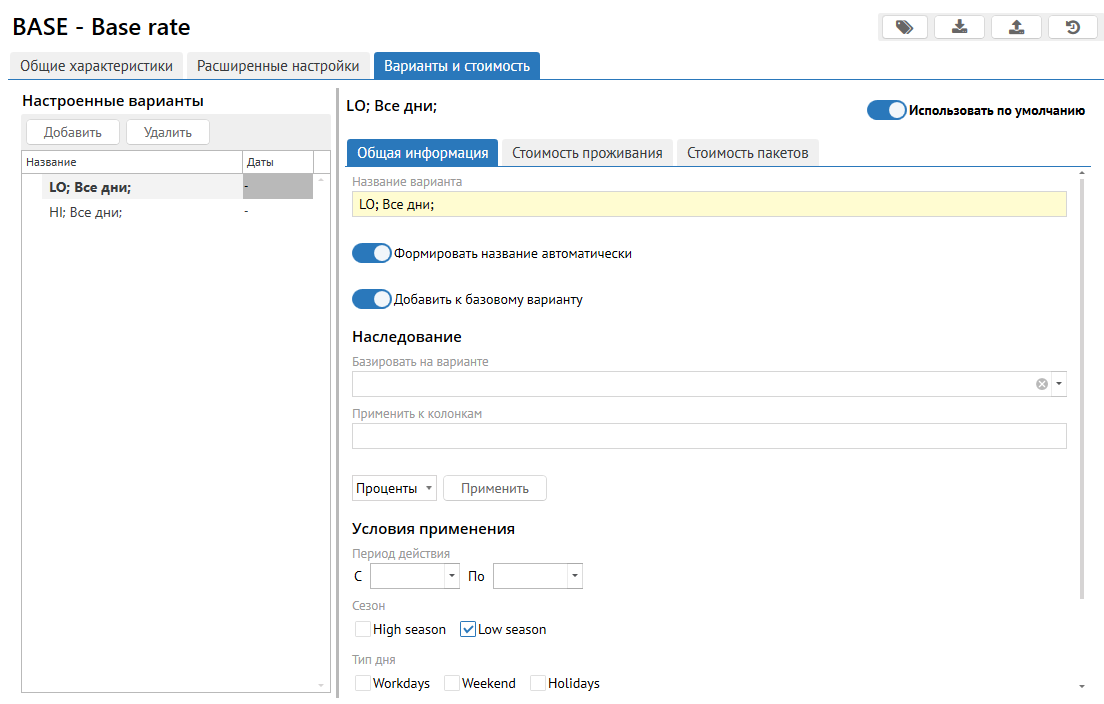Switch to 'Стоимость проживания' tab

[x=587, y=153]
